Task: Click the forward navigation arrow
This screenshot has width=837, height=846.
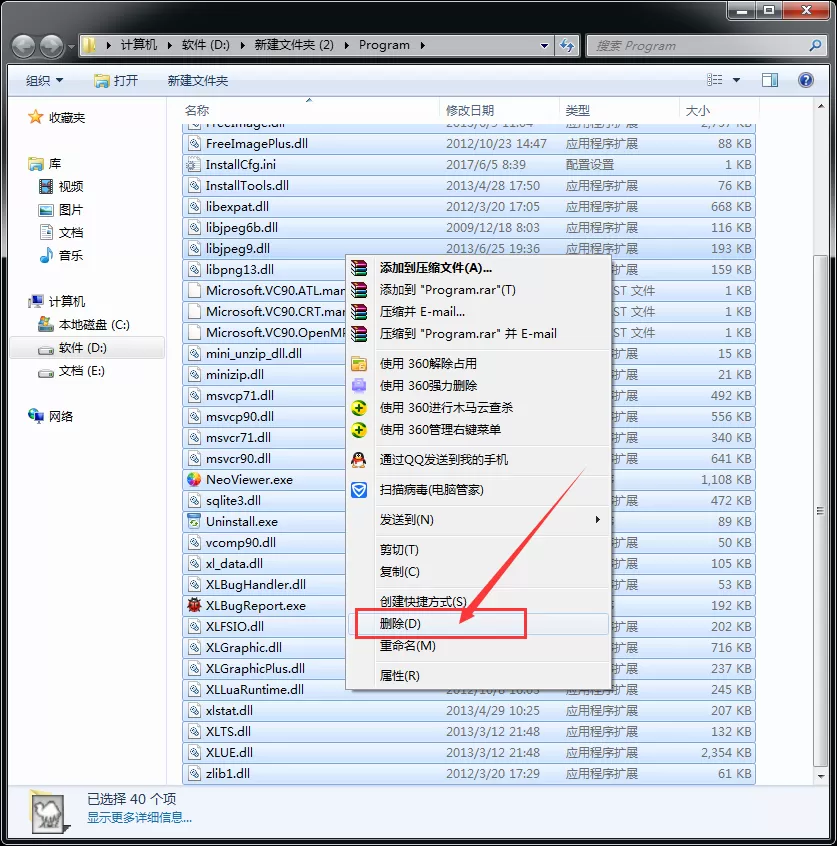Action: tap(52, 46)
